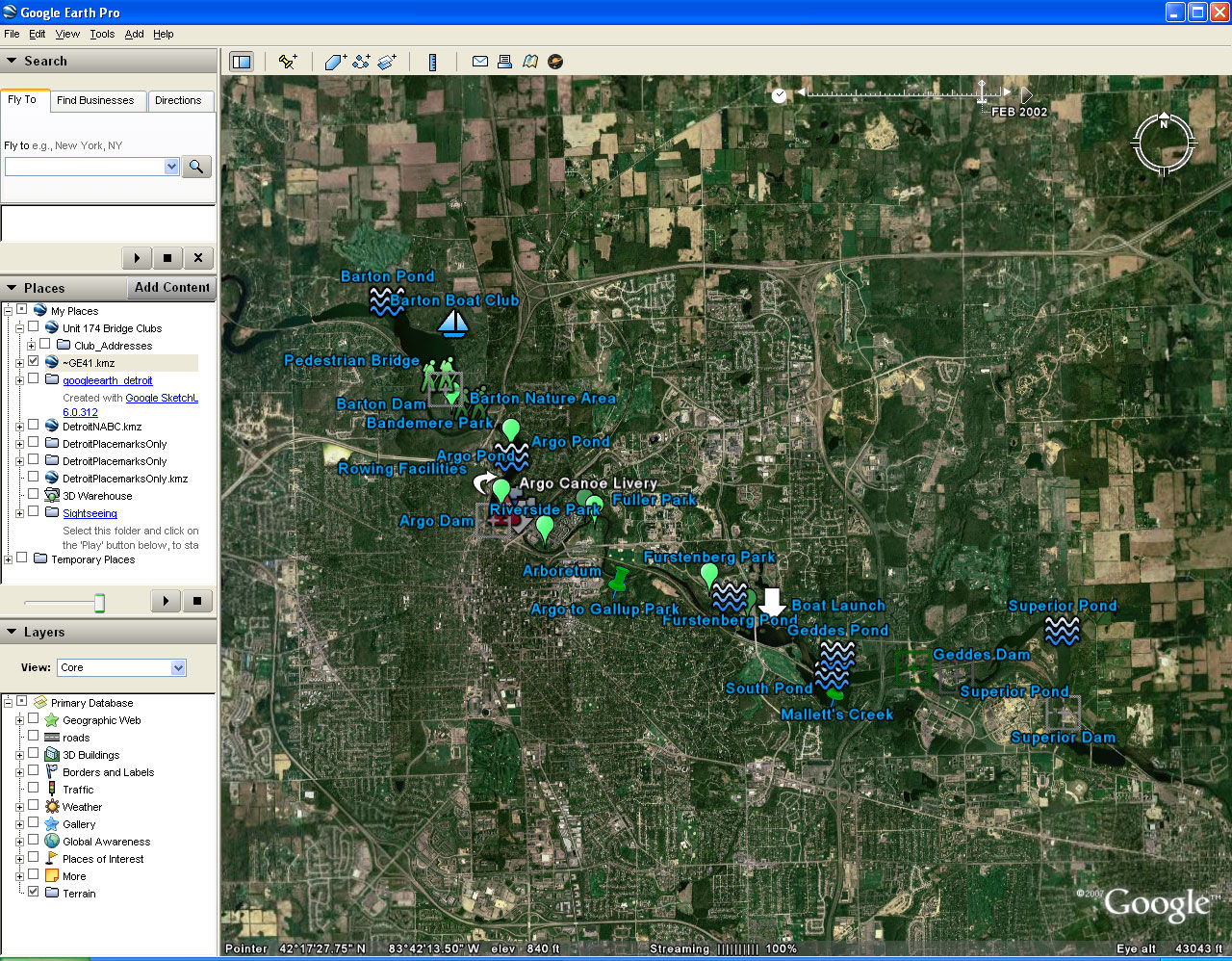This screenshot has height=961, width=1232.
Task: Open the googleearth_detroit link in Places
Action: click(x=107, y=380)
